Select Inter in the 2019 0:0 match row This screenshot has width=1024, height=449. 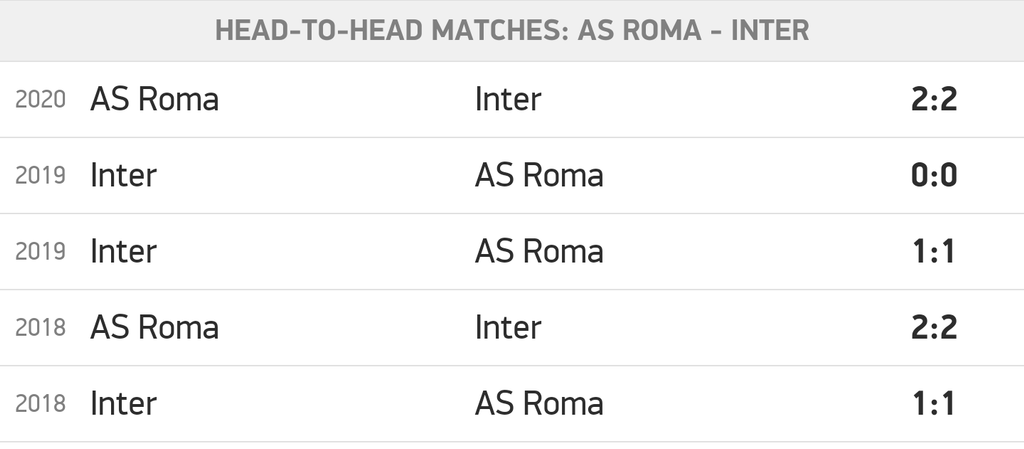[123, 175]
